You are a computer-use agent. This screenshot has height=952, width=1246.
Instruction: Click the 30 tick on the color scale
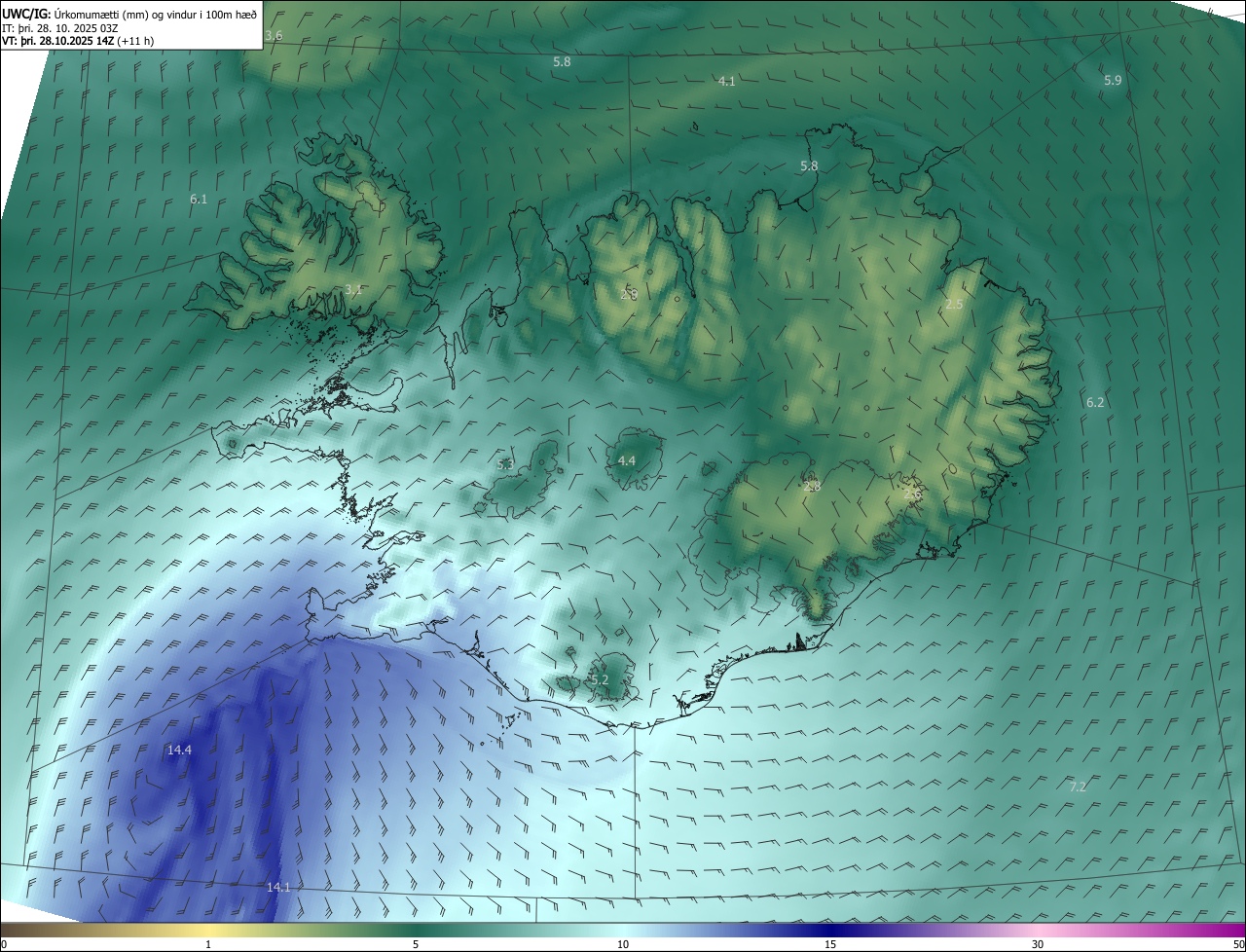pyautogui.click(x=1038, y=944)
